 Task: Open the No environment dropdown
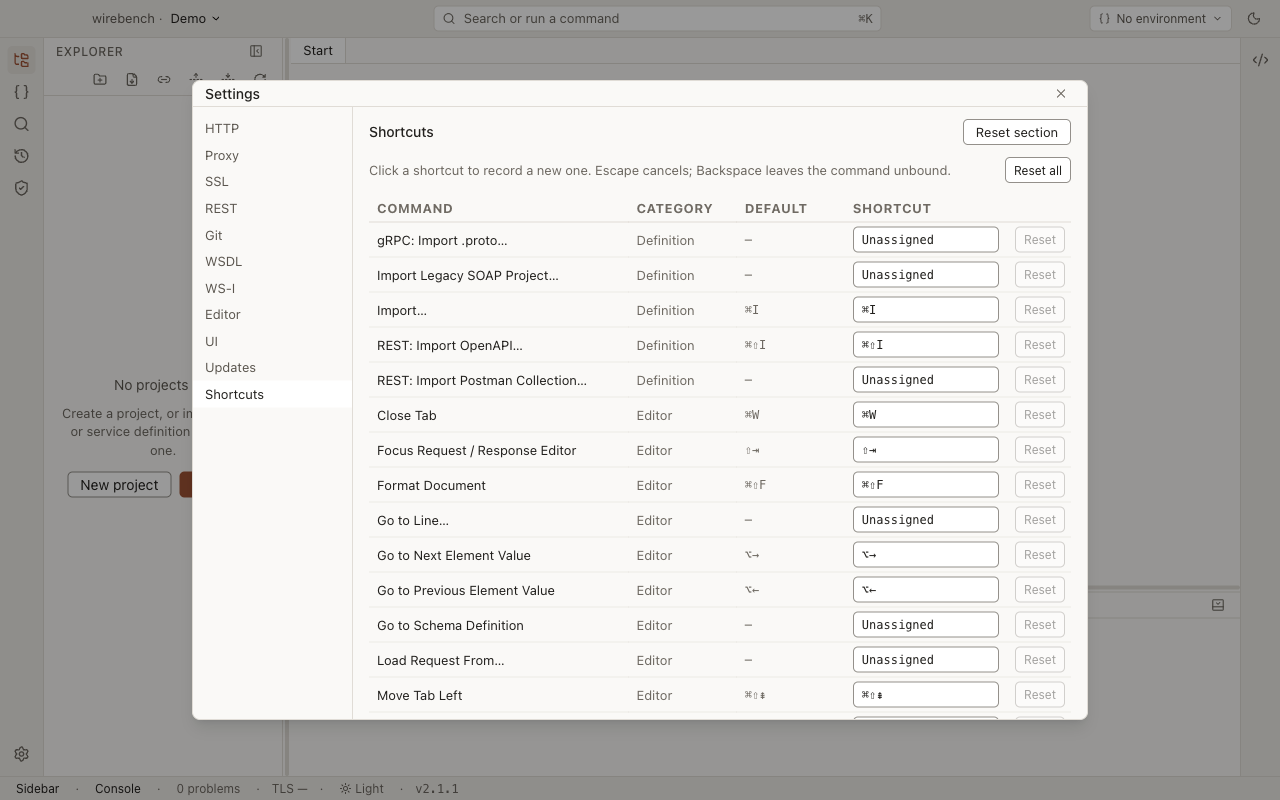click(x=1161, y=18)
